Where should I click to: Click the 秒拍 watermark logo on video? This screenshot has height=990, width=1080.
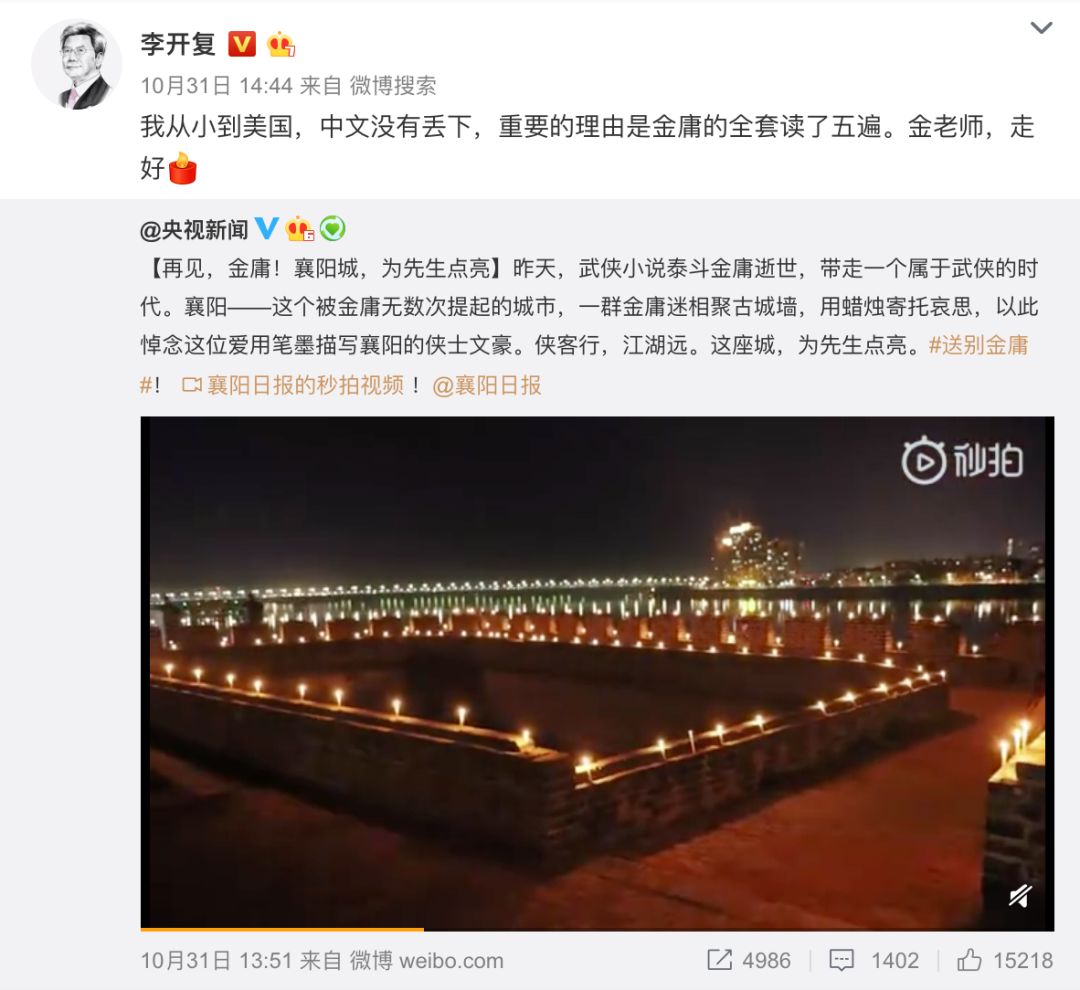pos(962,460)
